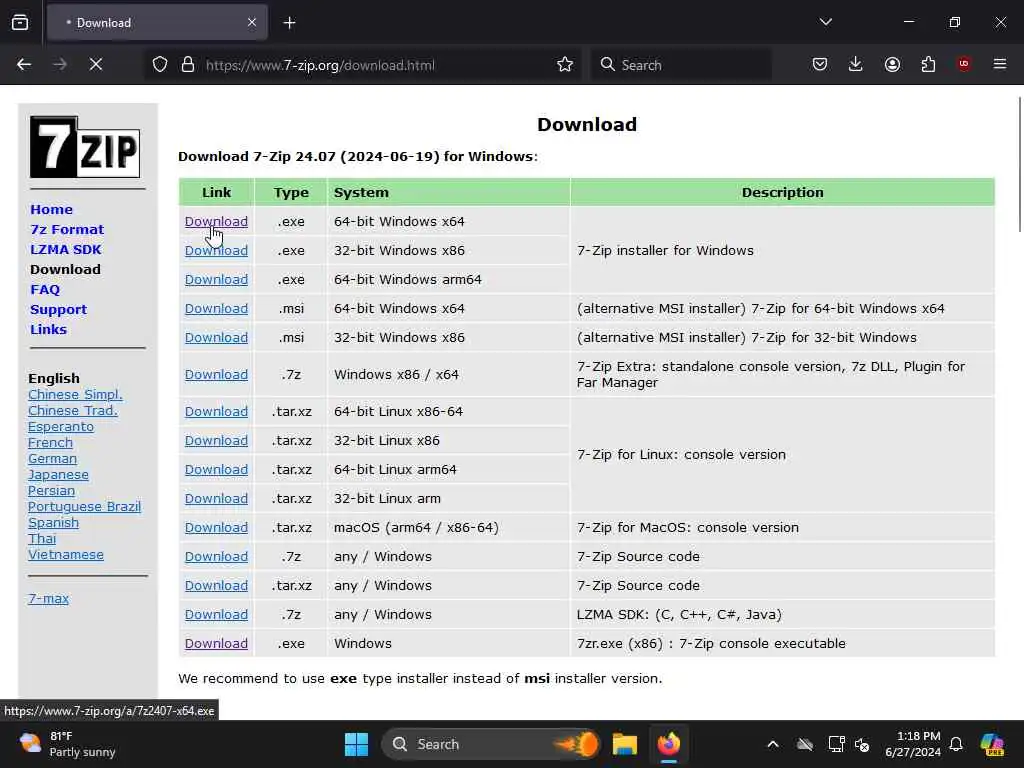Switch language to Thai
The height and width of the screenshot is (768, 1024).
[42, 539]
